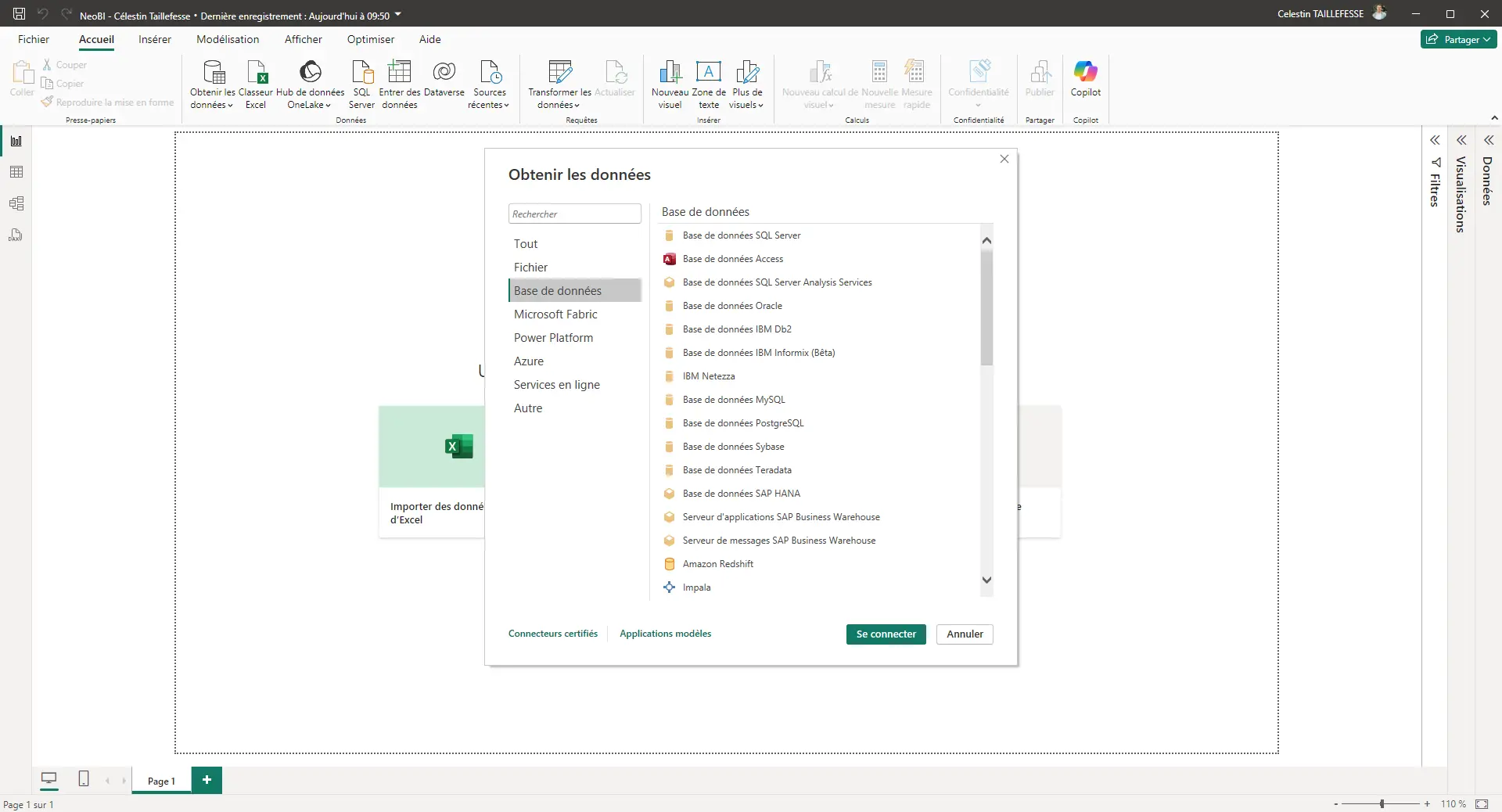Click the Annuler button
The image size is (1502, 812).
pos(965,634)
